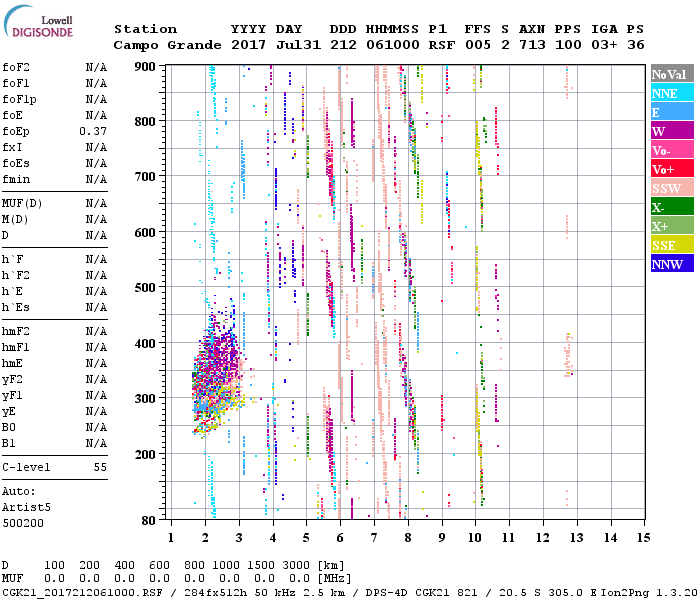The width and height of the screenshot is (700, 600).
Task: Pick the E blue legend entry
Action: click(x=670, y=113)
